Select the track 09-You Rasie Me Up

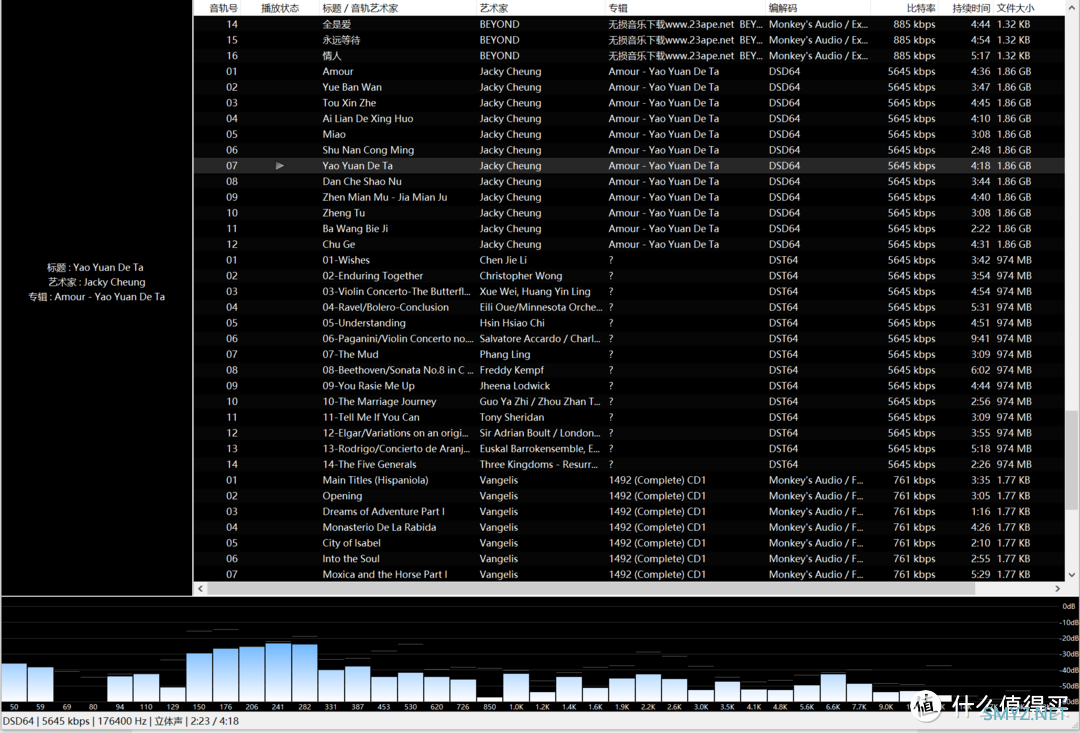point(368,386)
